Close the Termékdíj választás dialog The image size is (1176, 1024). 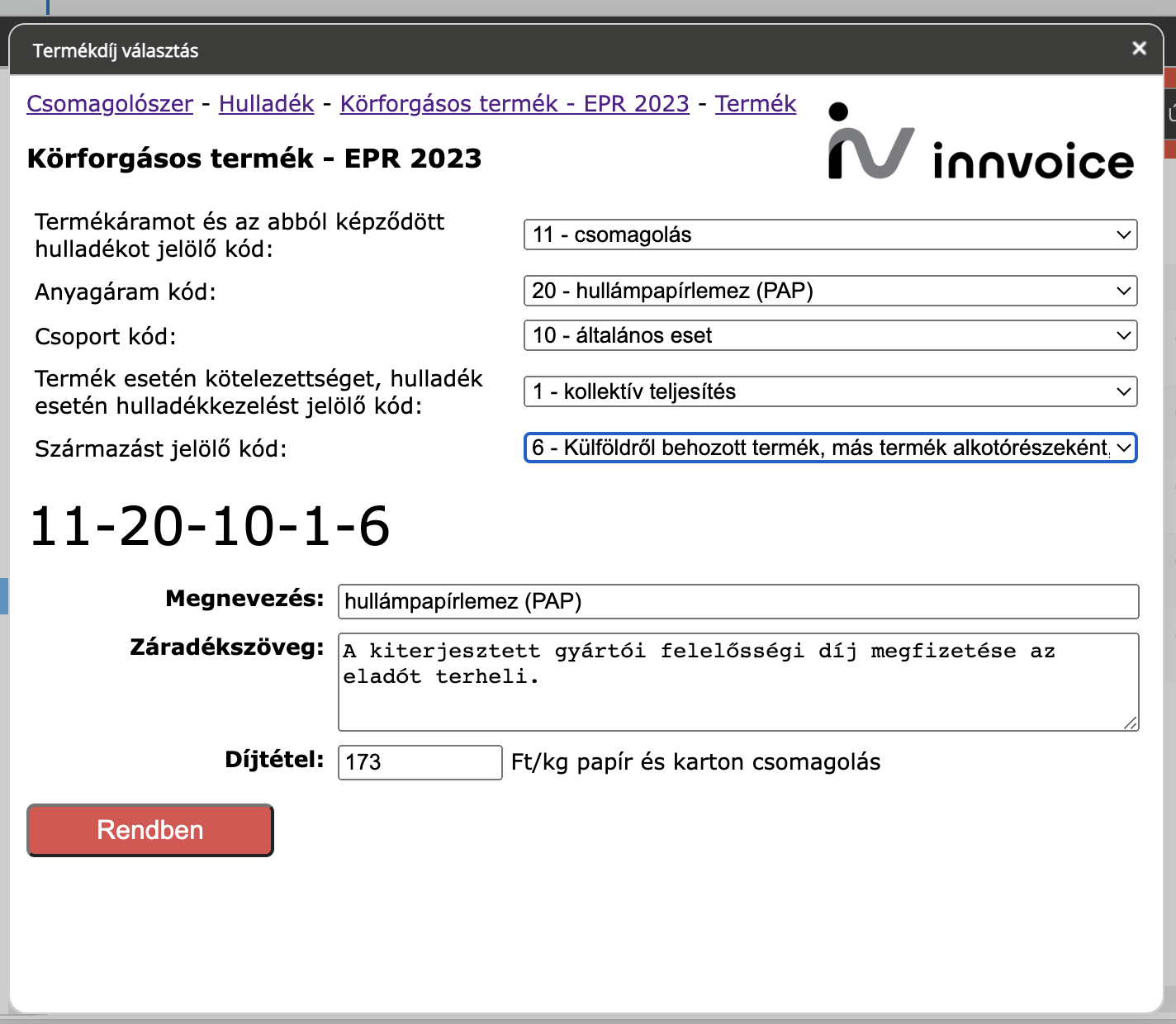tap(1140, 49)
